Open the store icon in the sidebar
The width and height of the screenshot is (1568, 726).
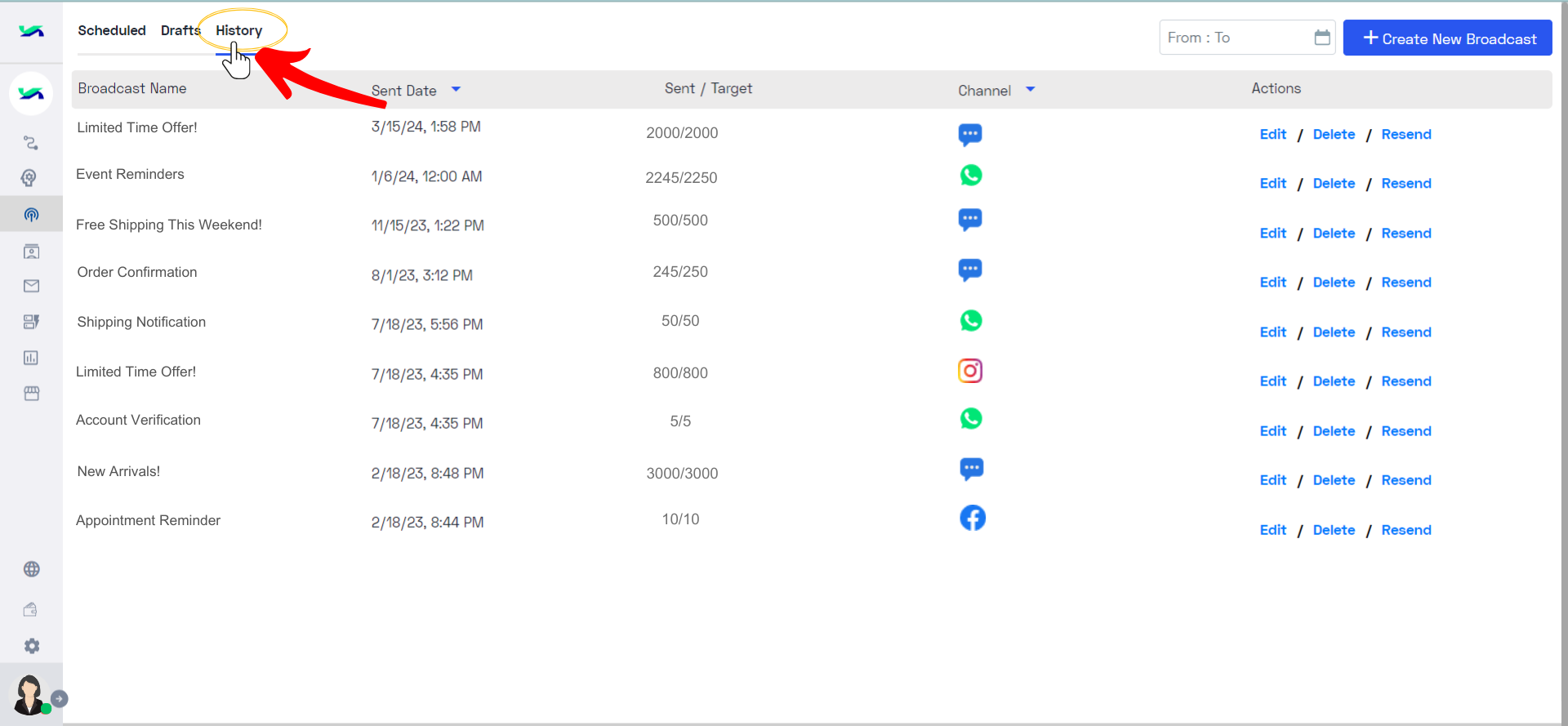(31, 394)
